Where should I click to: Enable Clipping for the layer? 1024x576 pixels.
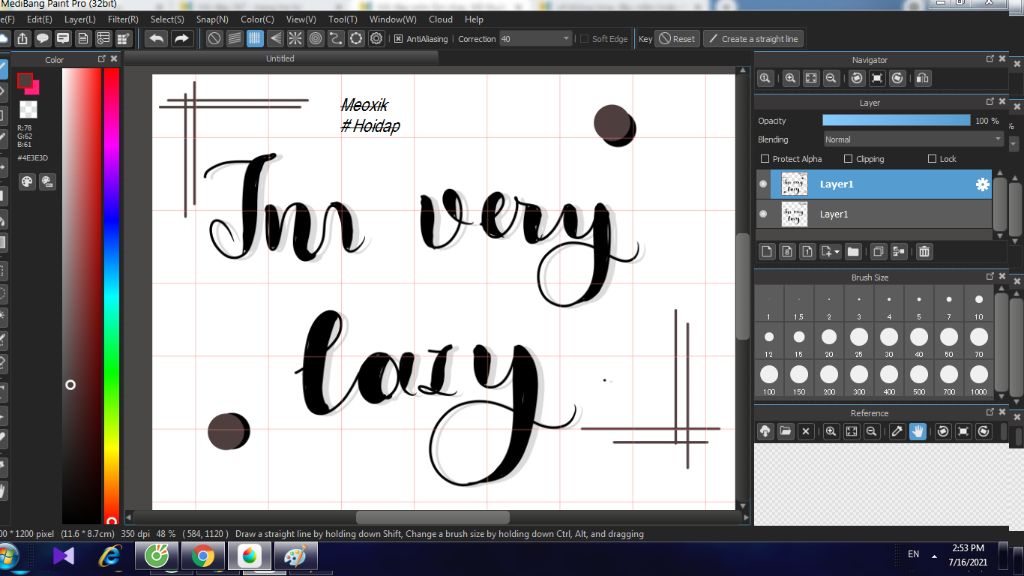point(848,159)
